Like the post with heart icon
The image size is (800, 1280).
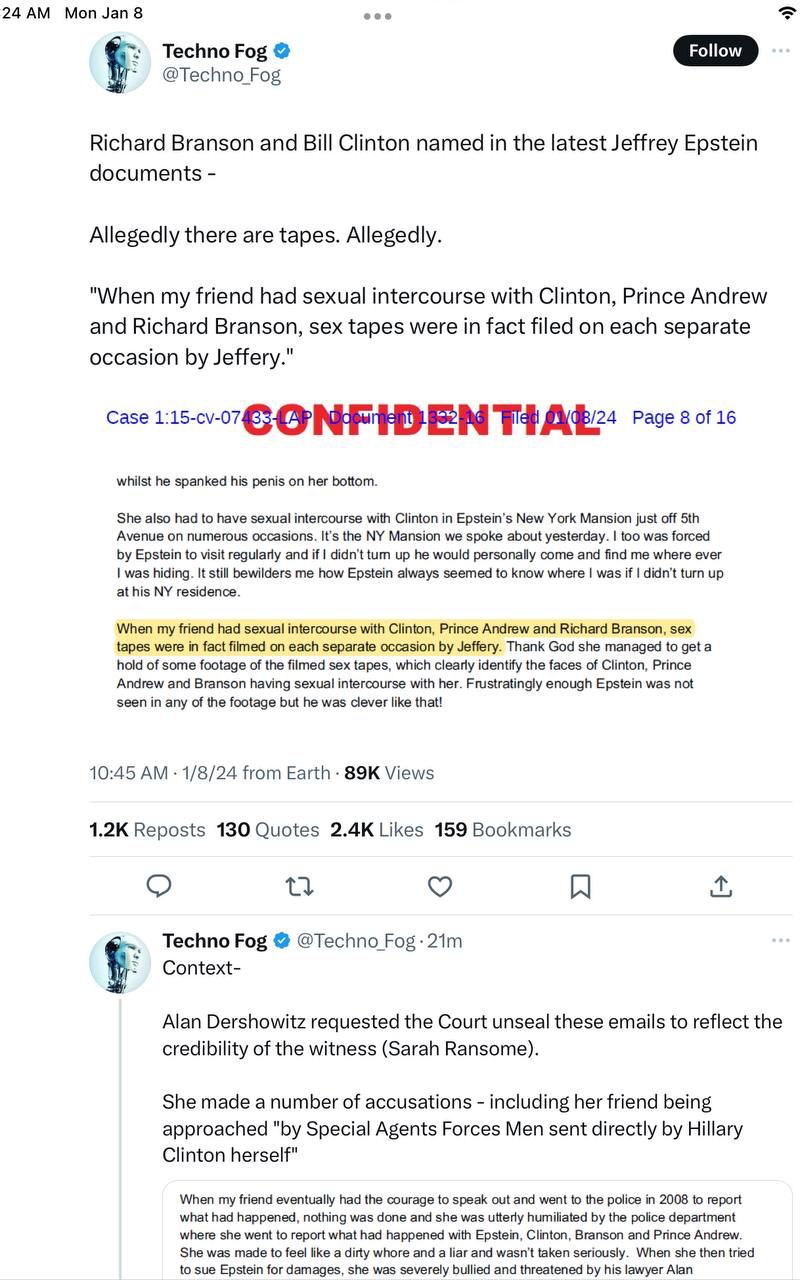point(440,886)
